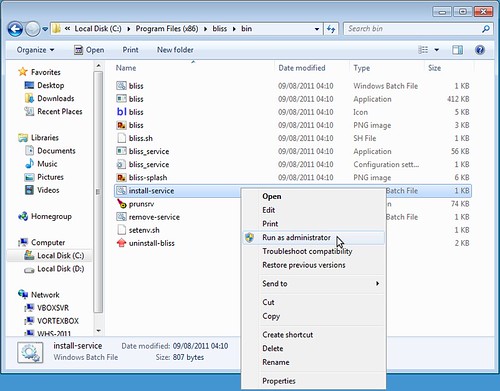Choose Run as administrator

(x=313, y=238)
